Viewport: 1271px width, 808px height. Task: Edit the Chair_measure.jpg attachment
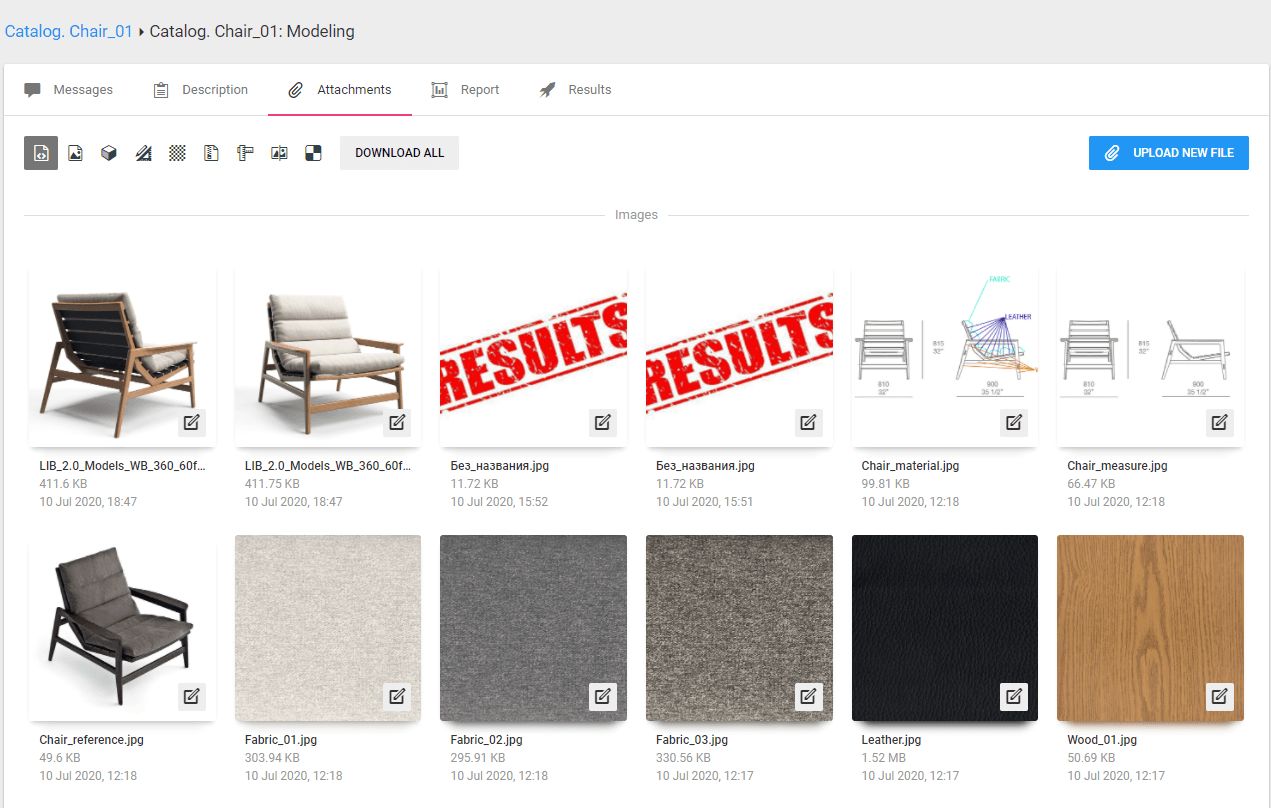click(x=1219, y=422)
